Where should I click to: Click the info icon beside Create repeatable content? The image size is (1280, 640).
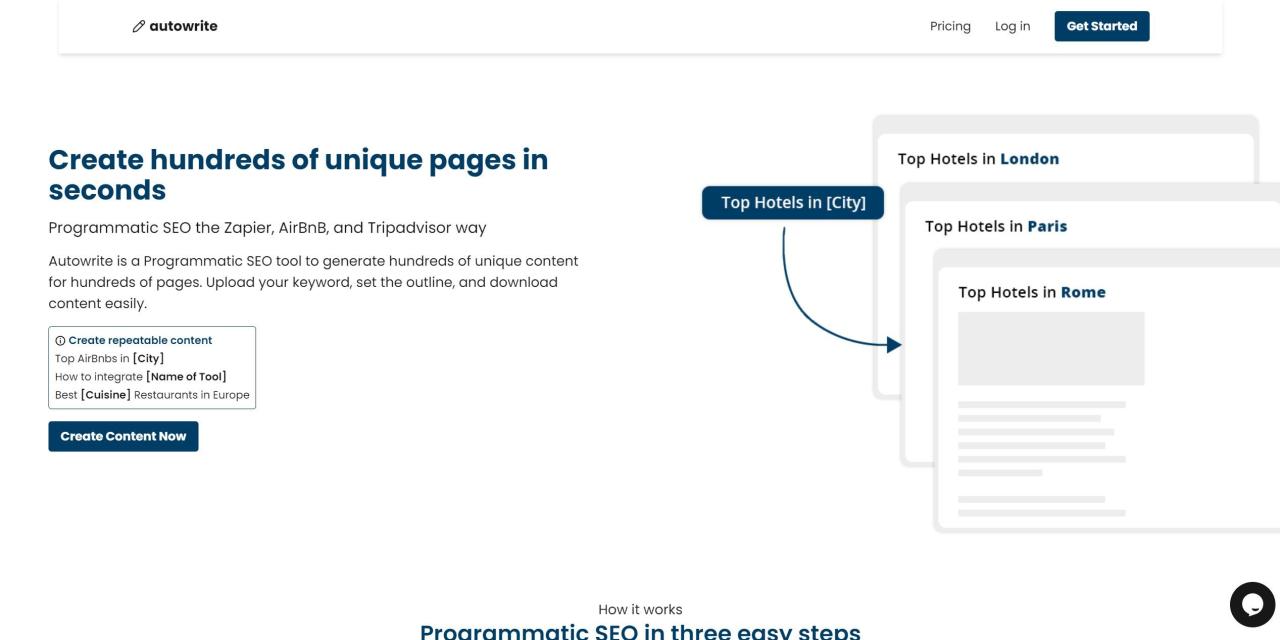[x=60, y=341]
